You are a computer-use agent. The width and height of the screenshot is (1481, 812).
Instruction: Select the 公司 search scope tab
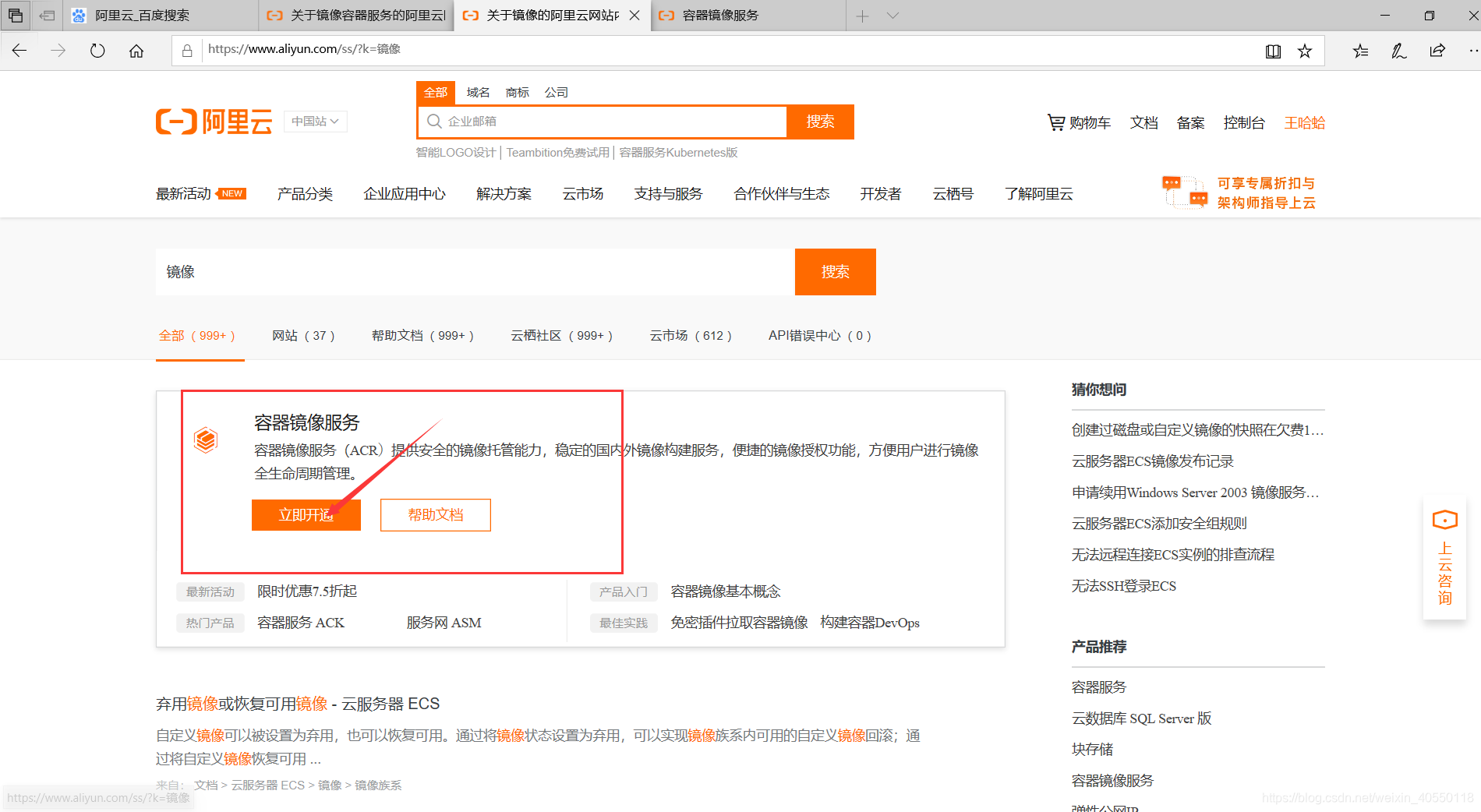point(556,93)
